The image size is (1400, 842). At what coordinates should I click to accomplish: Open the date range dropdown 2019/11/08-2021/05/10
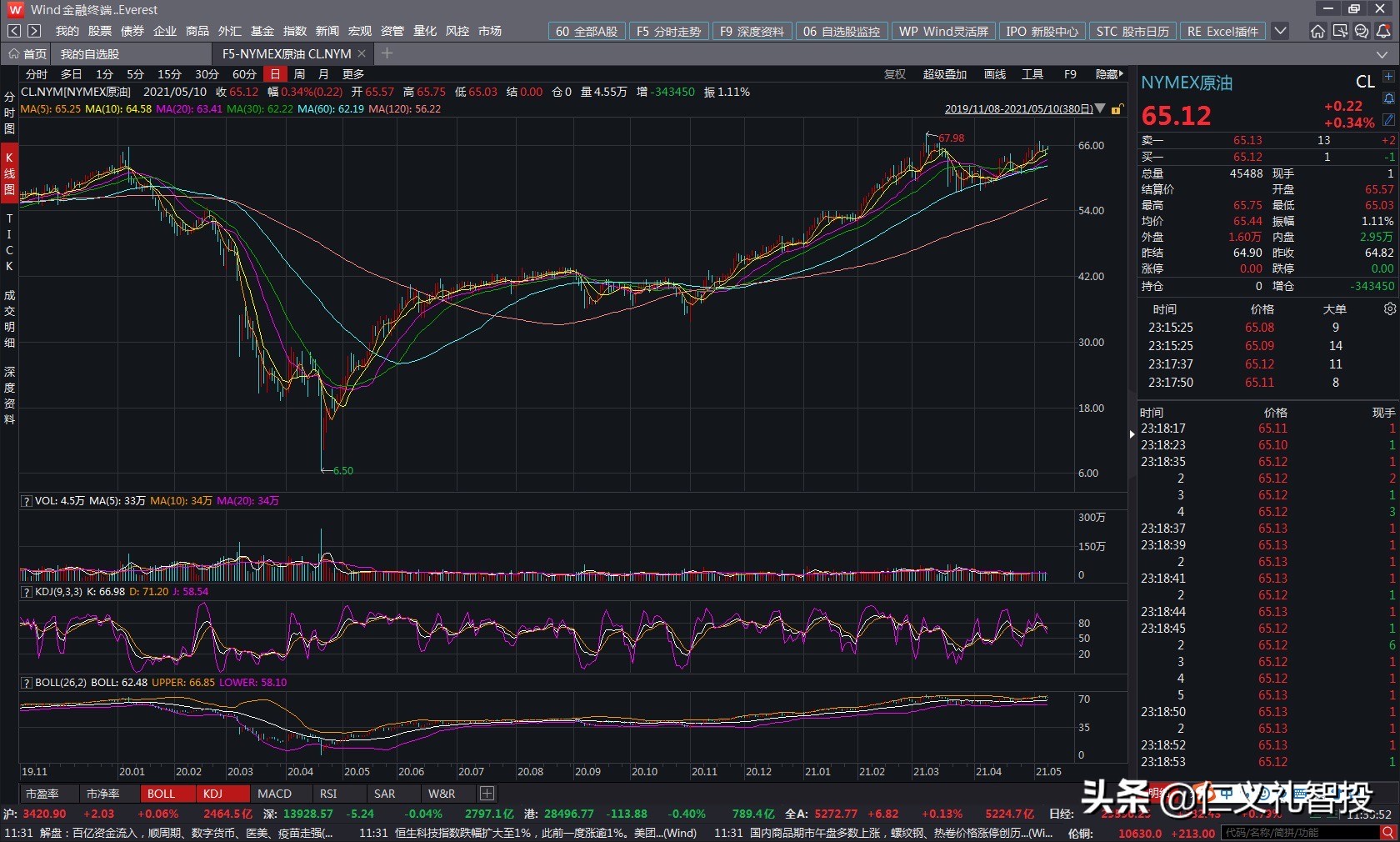tap(1100, 108)
